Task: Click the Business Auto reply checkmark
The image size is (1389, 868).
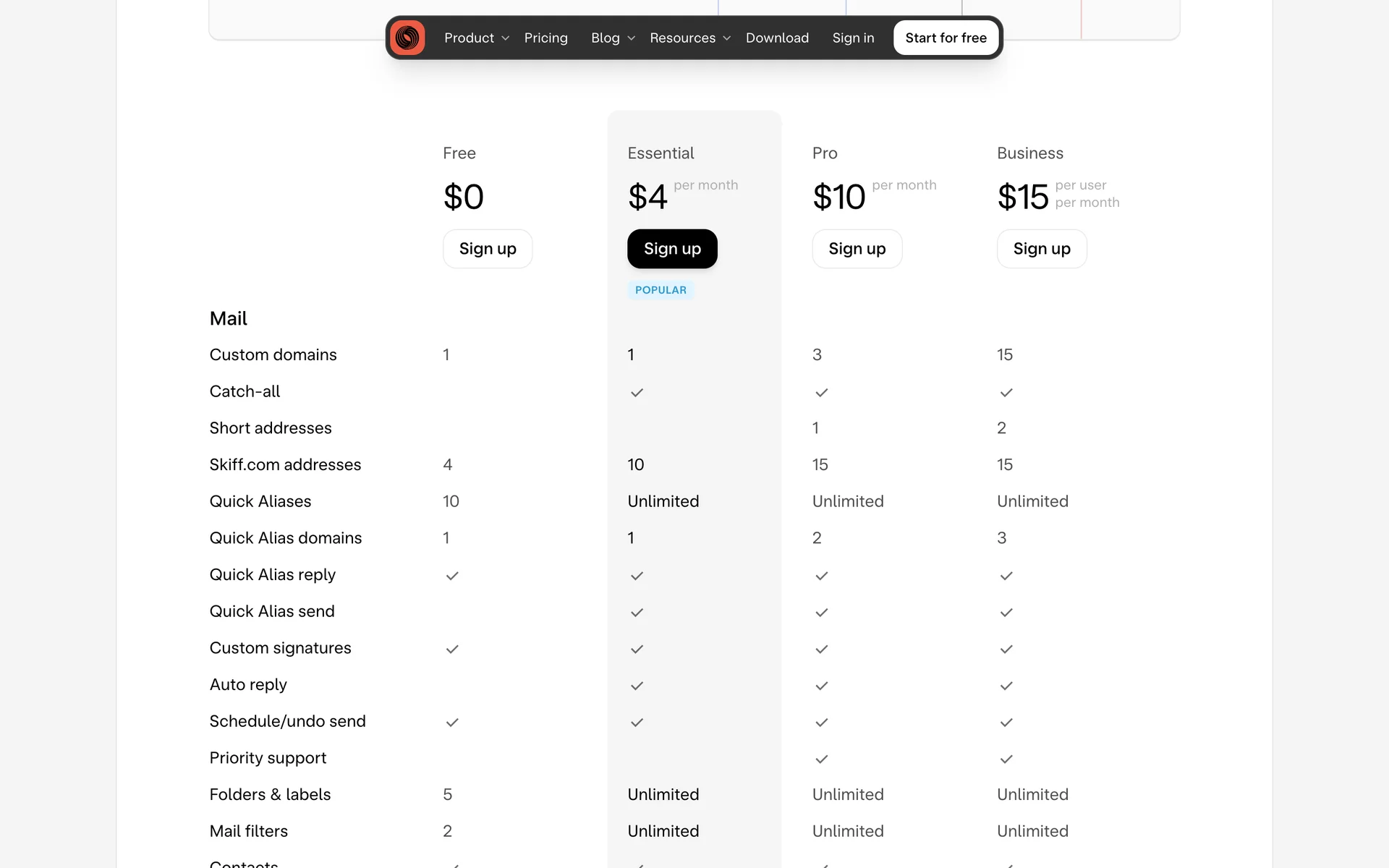Action: [1006, 686]
